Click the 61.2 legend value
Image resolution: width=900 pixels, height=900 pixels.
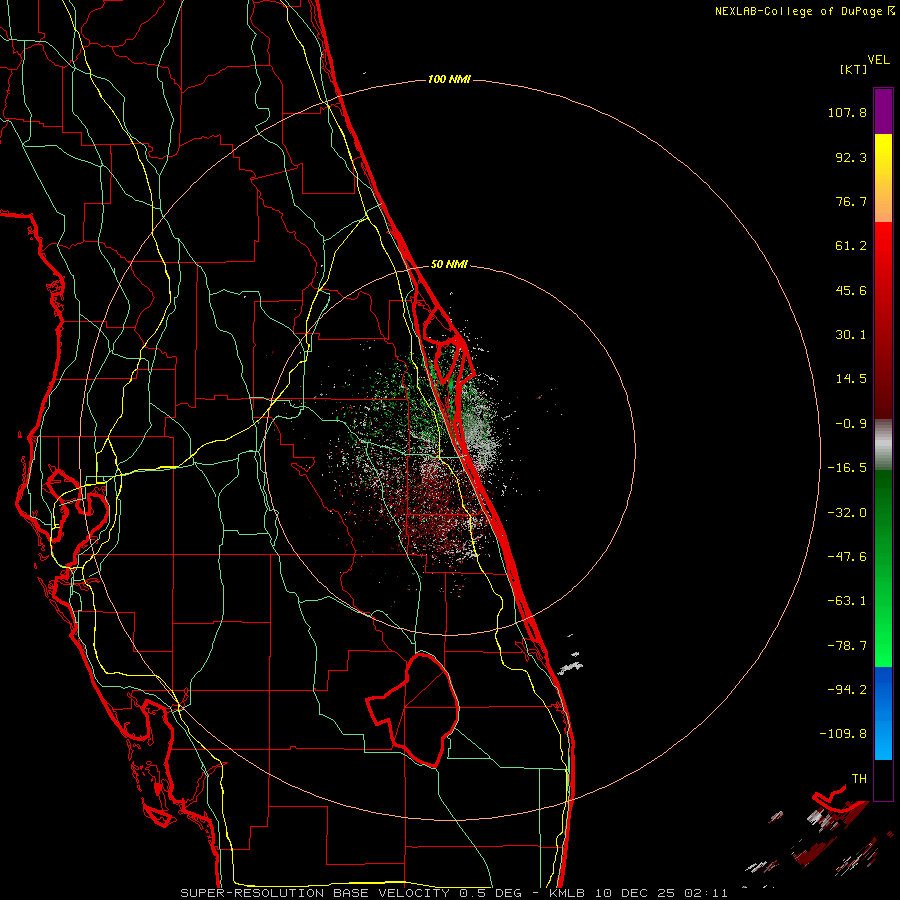tap(851, 246)
